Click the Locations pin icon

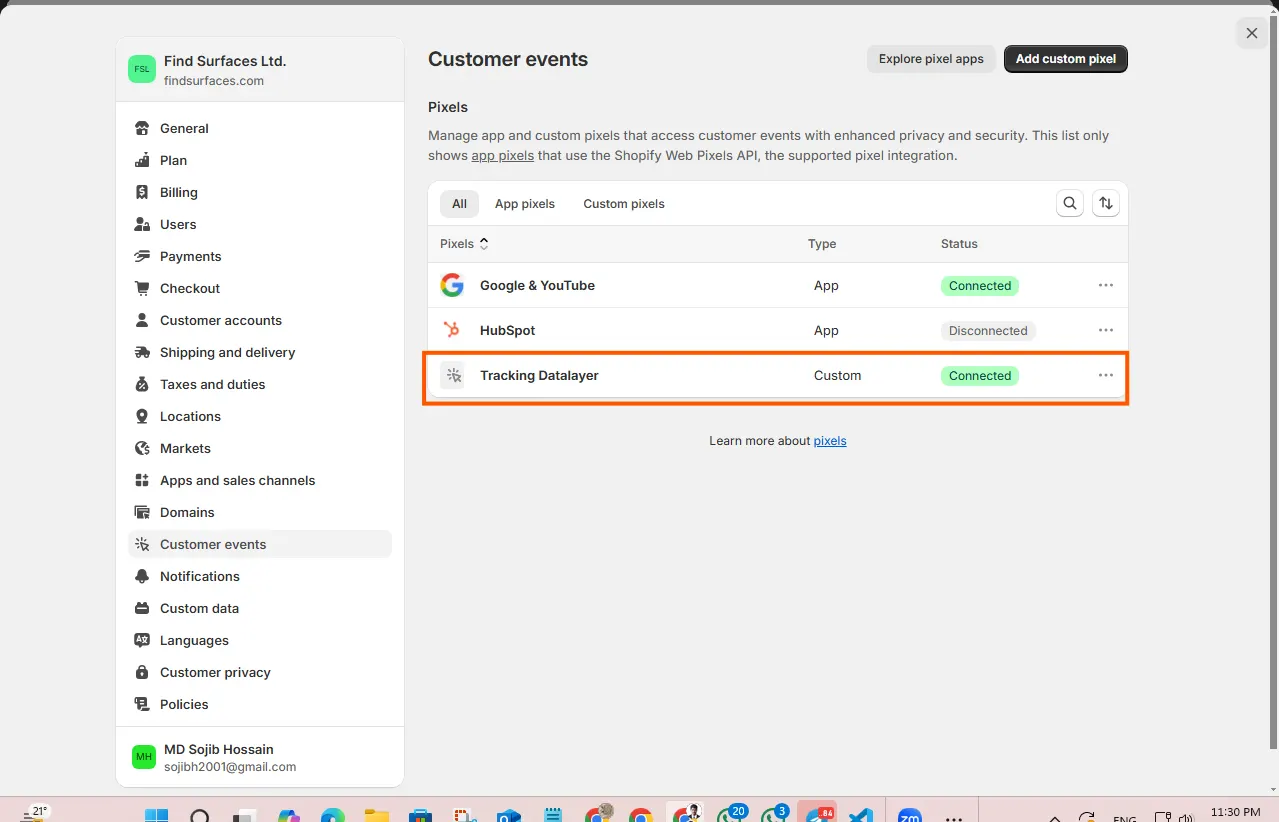pyautogui.click(x=141, y=416)
